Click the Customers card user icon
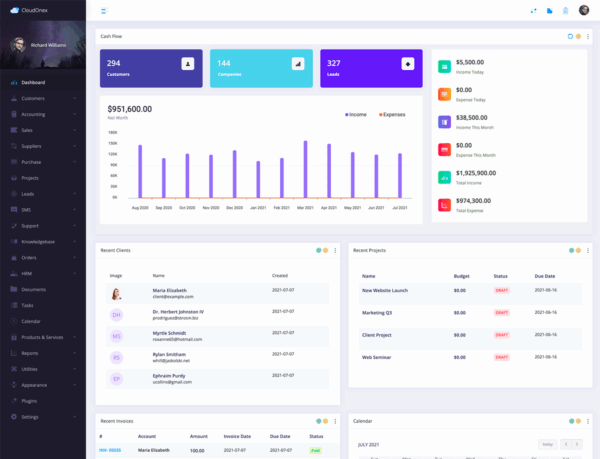Viewport: 600px width, 459px height. (x=187, y=63)
